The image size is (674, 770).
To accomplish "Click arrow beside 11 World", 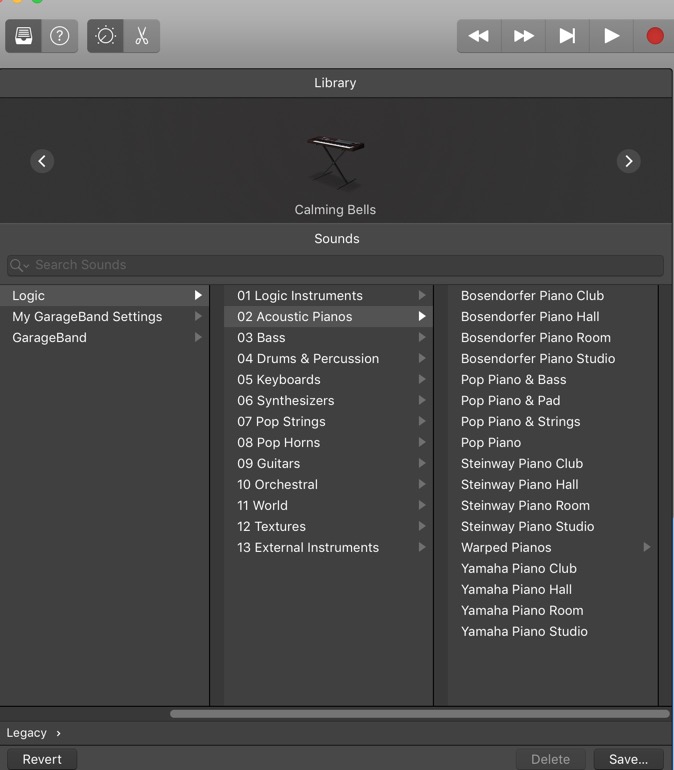I will (422, 505).
